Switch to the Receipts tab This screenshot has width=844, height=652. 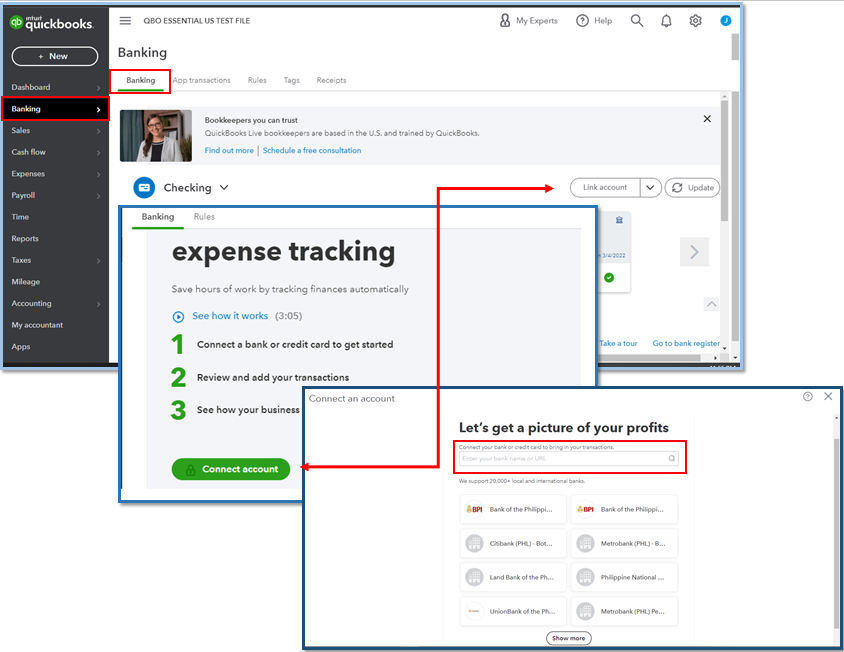coord(331,80)
